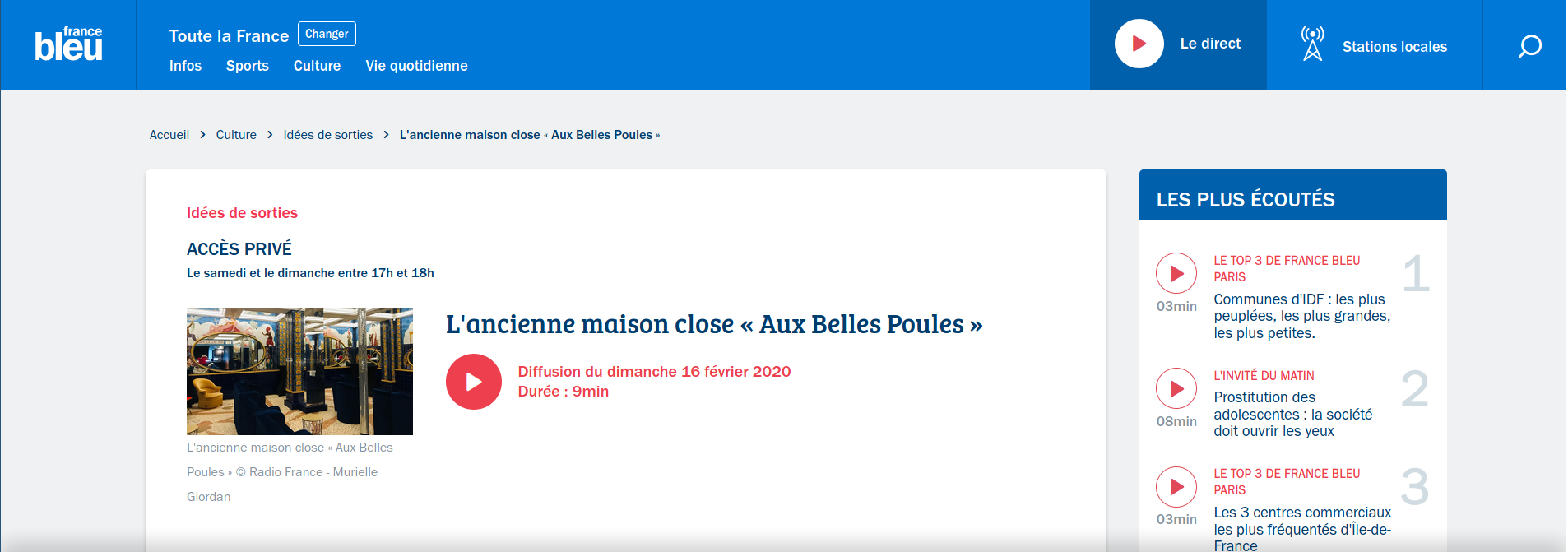Screen dimensions: 1568x552
Task: Open the L'INVITÉ DU MATIN link
Action: (x=1264, y=376)
